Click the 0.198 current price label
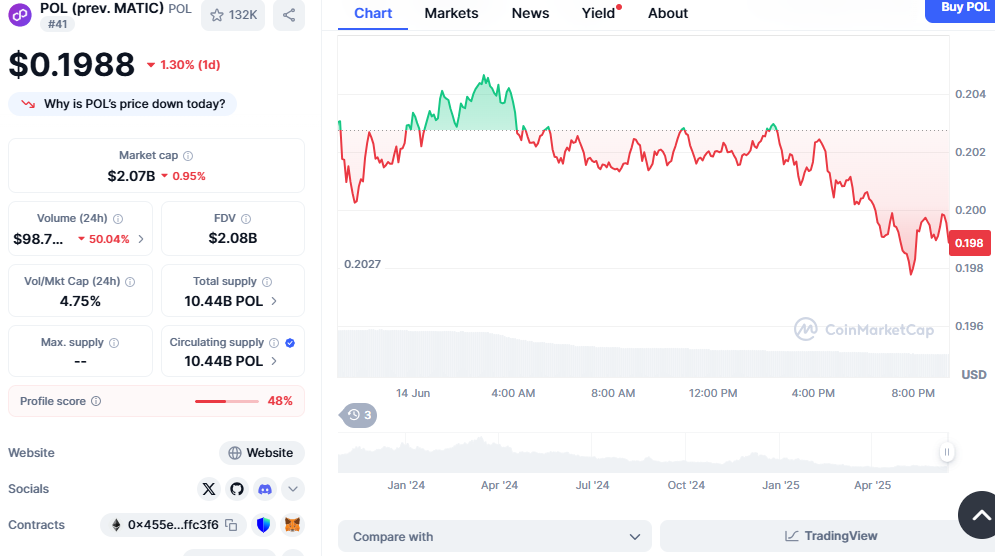 [x=969, y=243]
